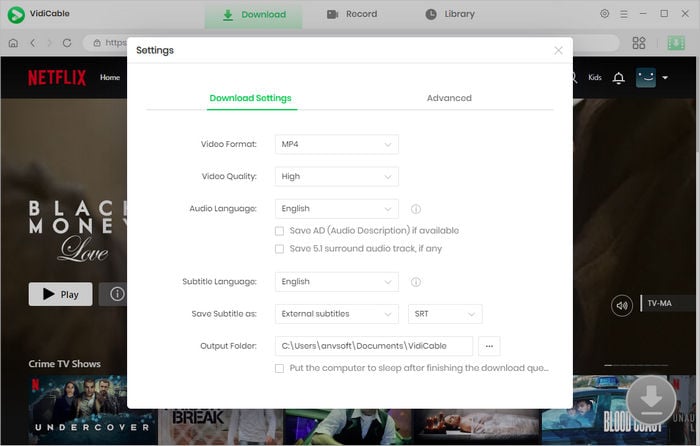Open the Download tab

coord(254,14)
